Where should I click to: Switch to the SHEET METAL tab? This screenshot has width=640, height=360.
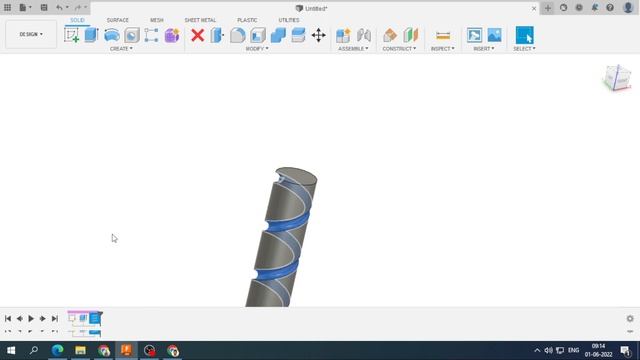200,20
